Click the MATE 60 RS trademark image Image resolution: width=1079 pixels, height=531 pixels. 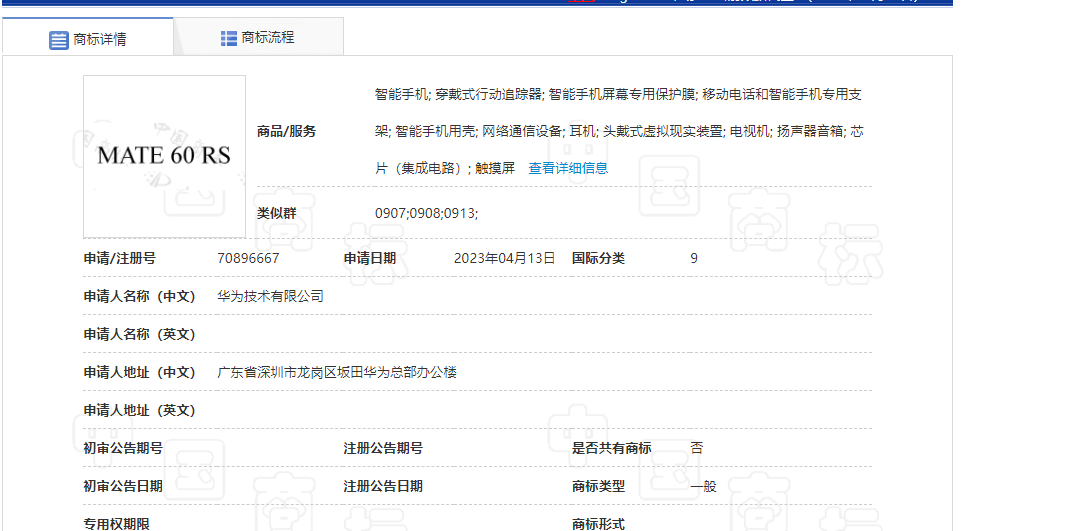click(x=164, y=156)
